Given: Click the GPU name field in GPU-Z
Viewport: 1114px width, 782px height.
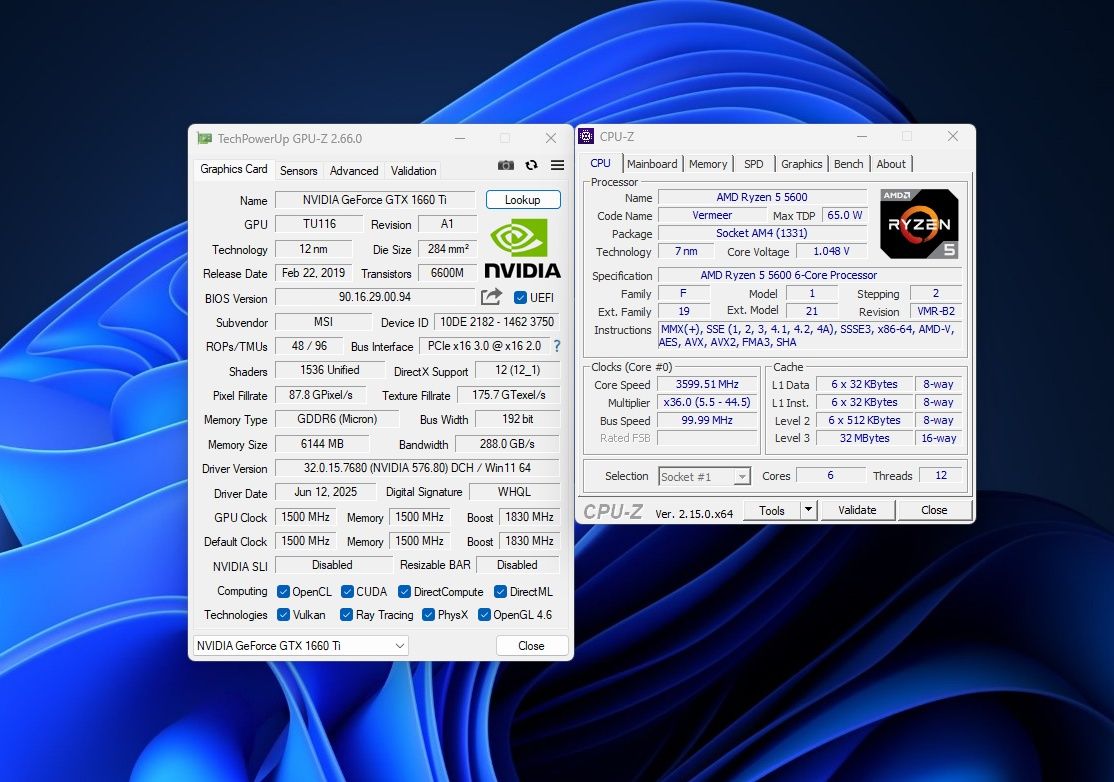Looking at the screenshot, I should click(x=374, y=200).
